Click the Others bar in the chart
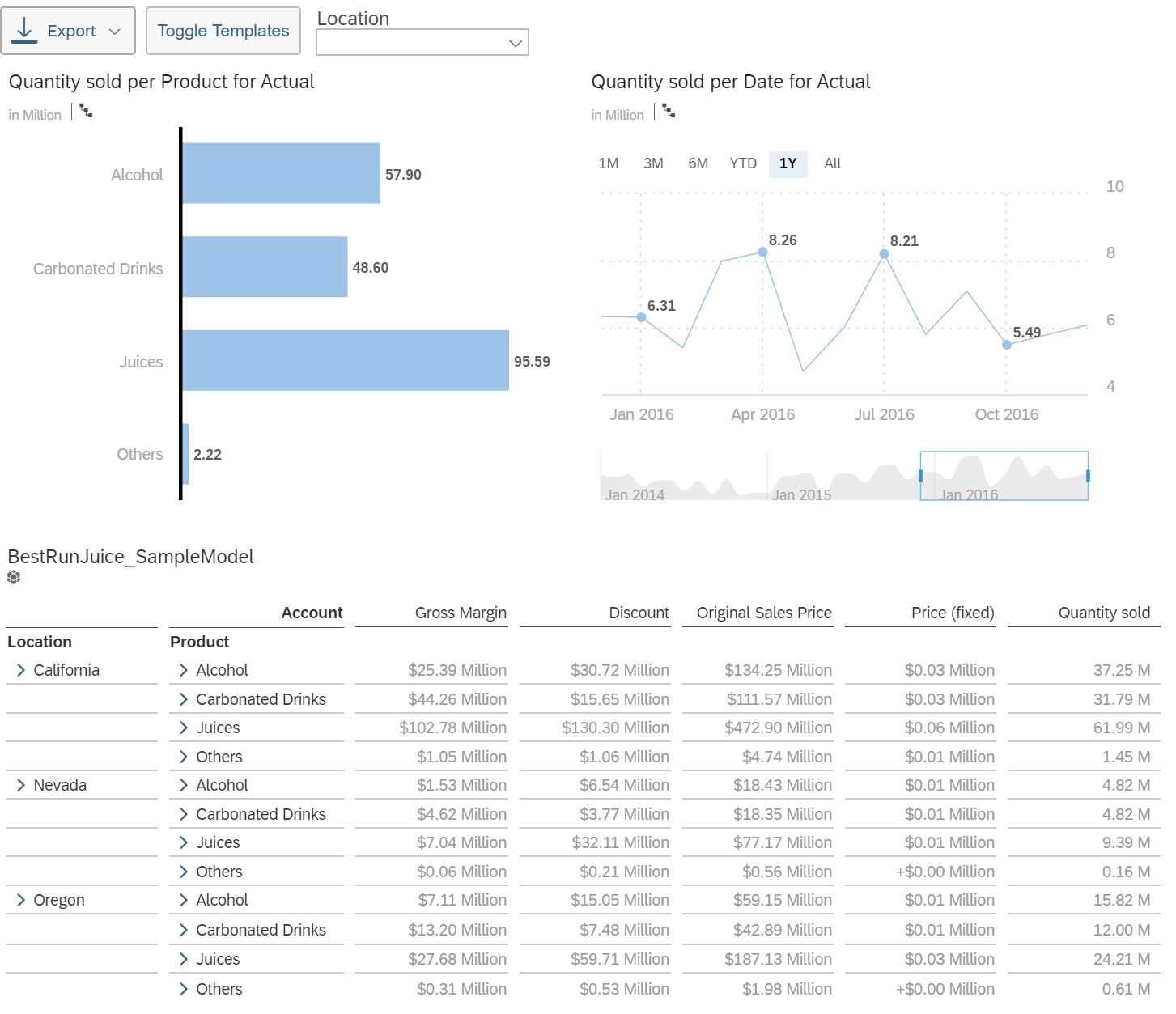 coord(185,454)
